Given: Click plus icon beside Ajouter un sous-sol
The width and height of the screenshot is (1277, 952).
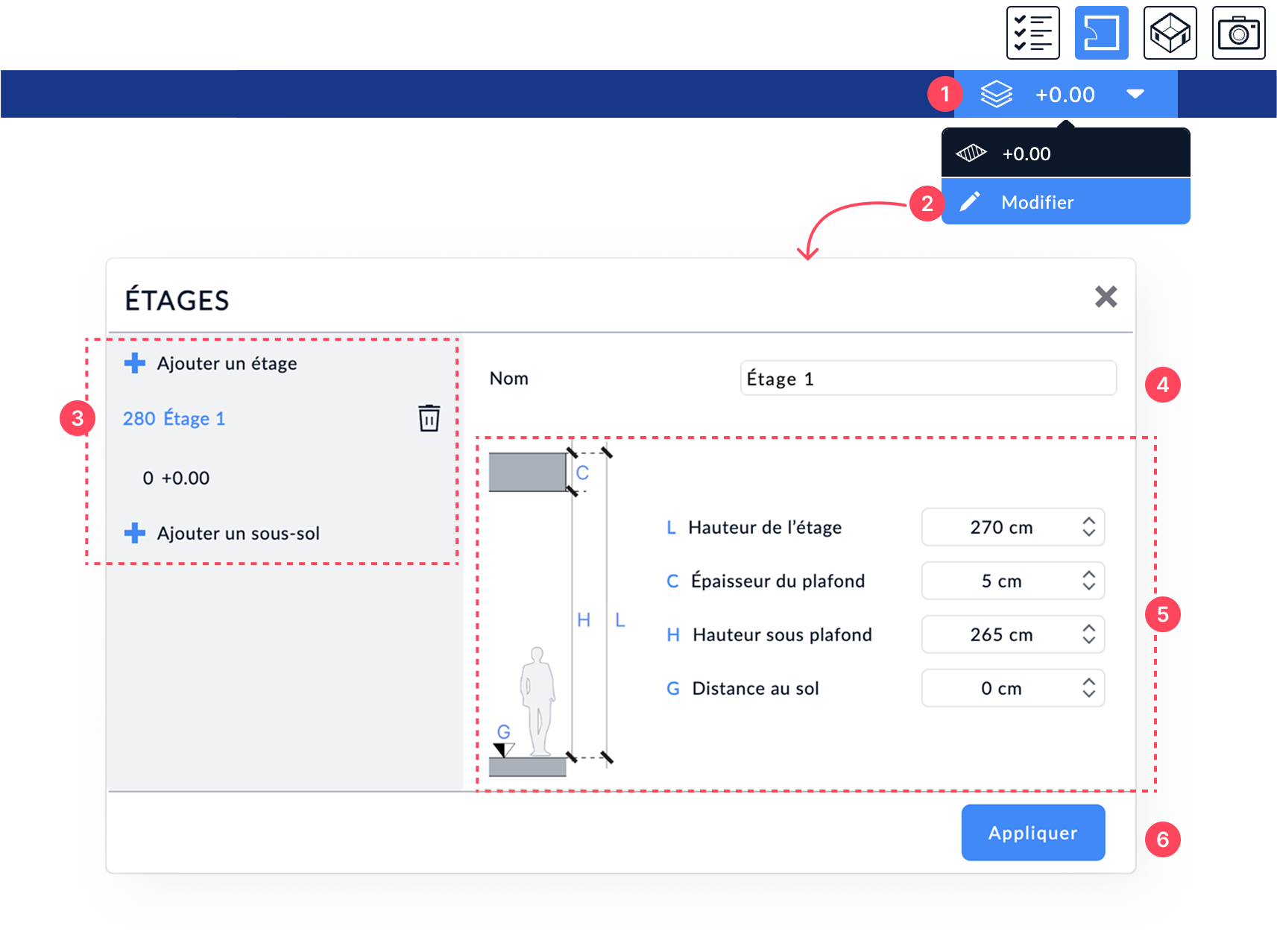Looking at the screenshot, I should coord(135,533).
